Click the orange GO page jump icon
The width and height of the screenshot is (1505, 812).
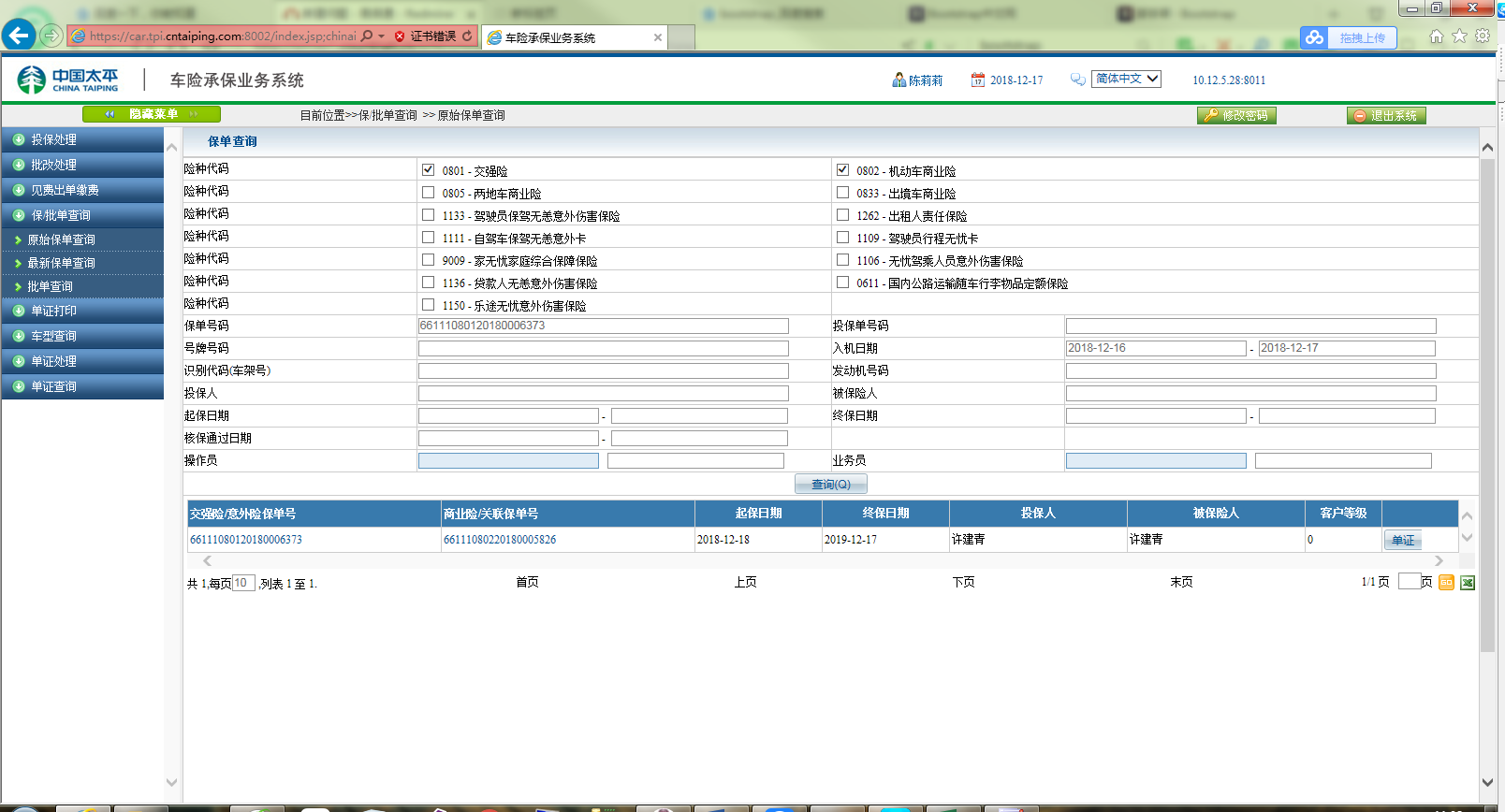point(1446,583)
